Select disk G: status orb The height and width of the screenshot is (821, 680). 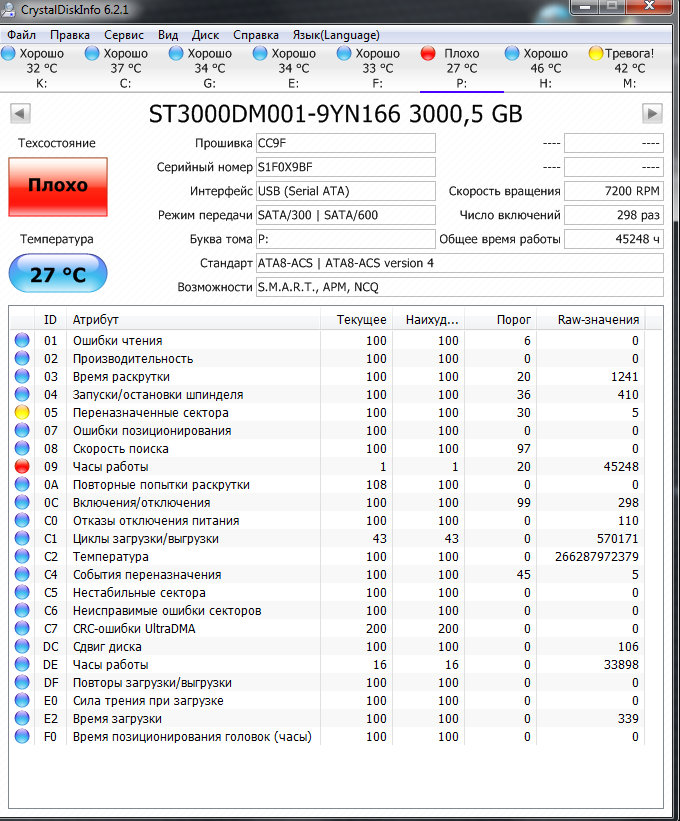coord(176,53)
